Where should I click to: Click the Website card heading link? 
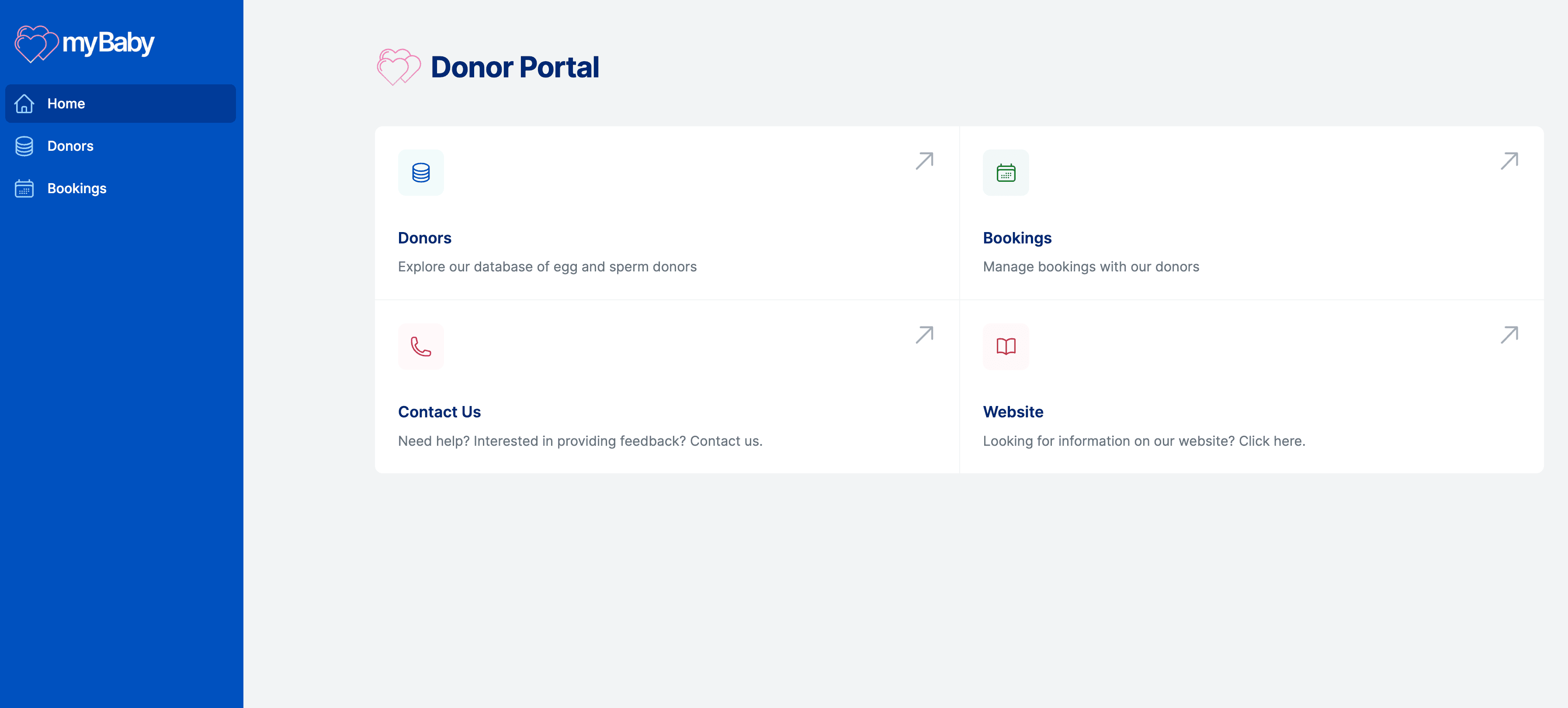[x=1013, y=412]
